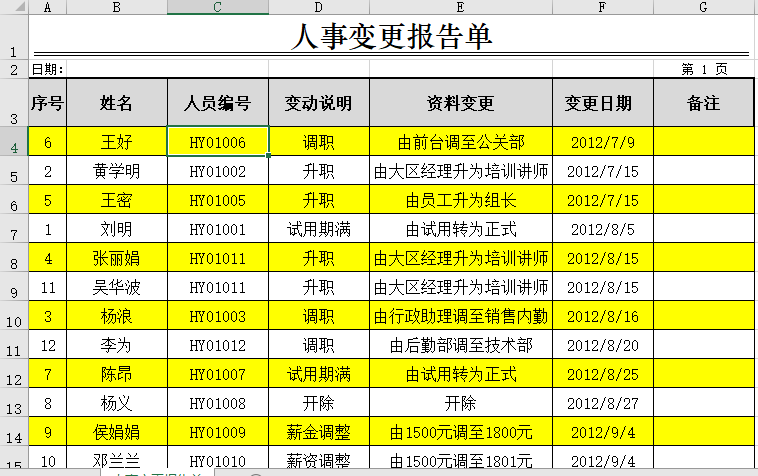
Task: Click the 序号 header cell
Action: pos(47,103)
